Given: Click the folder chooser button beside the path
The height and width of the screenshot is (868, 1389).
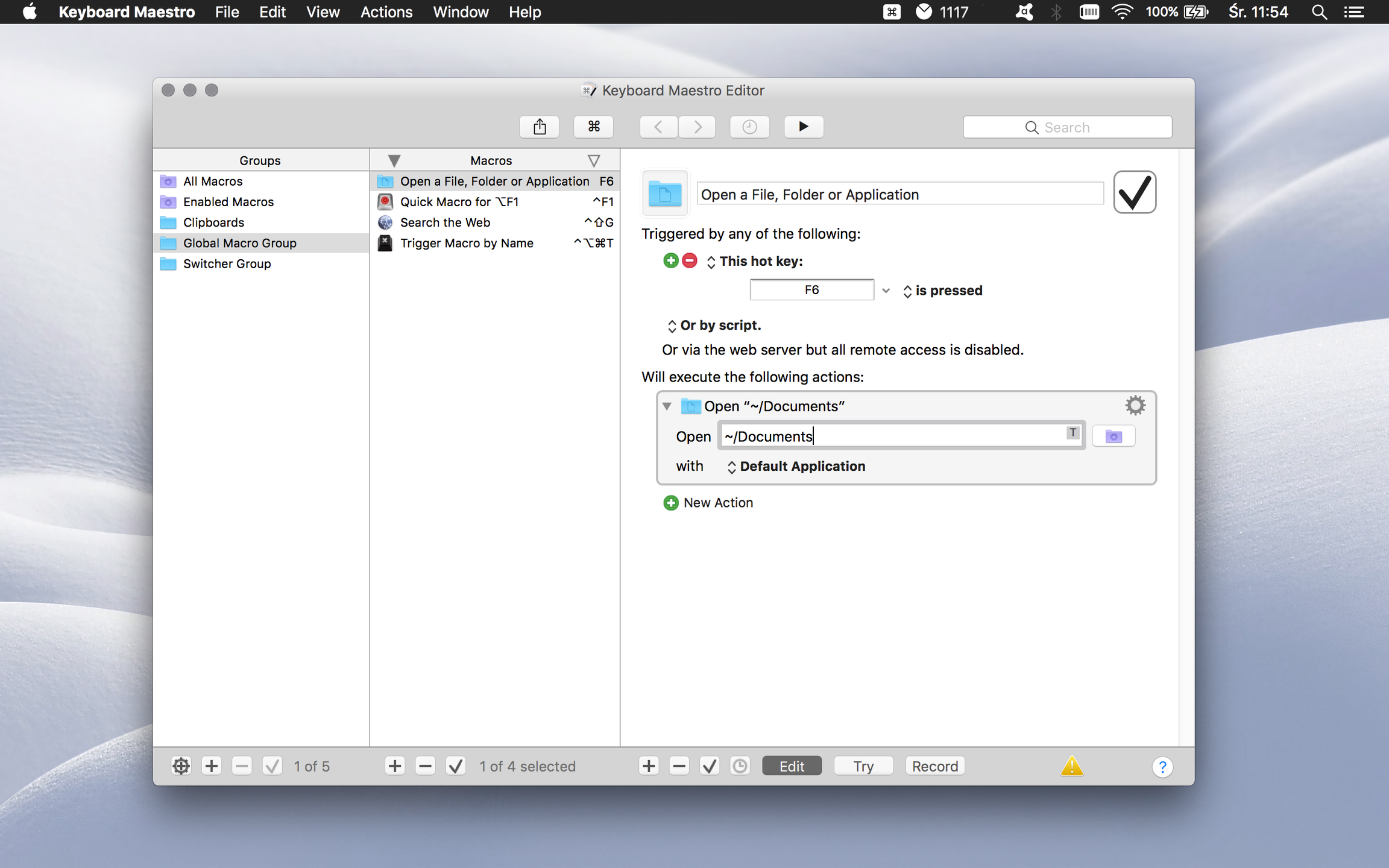Looking at the screenshot, I should 1113,436.
